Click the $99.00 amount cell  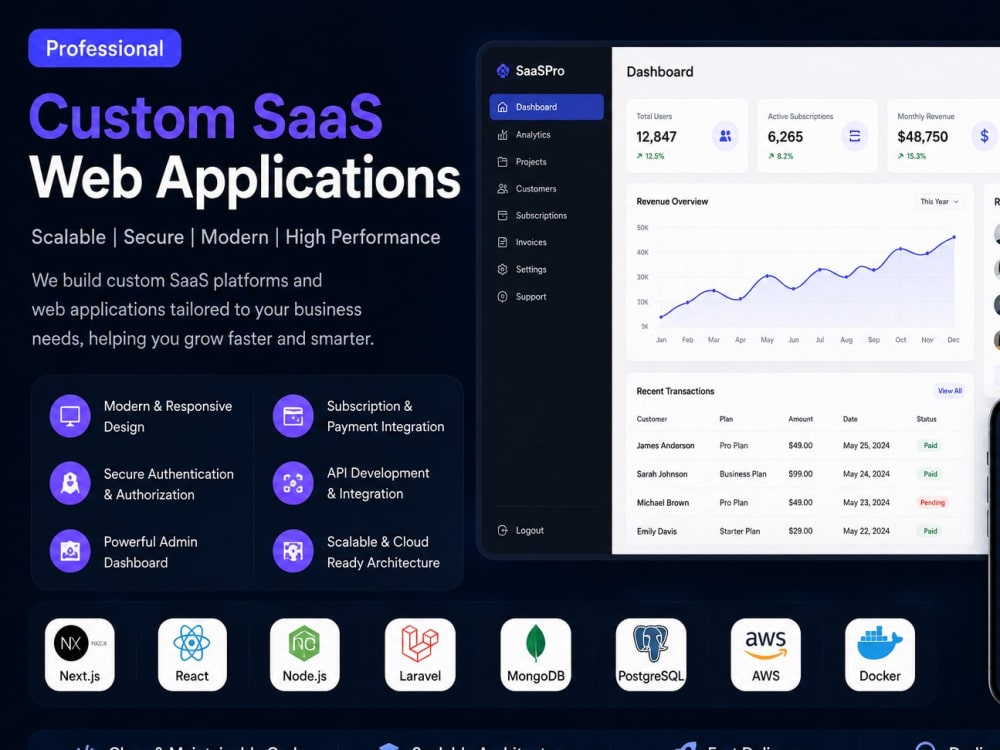(800, 474)
